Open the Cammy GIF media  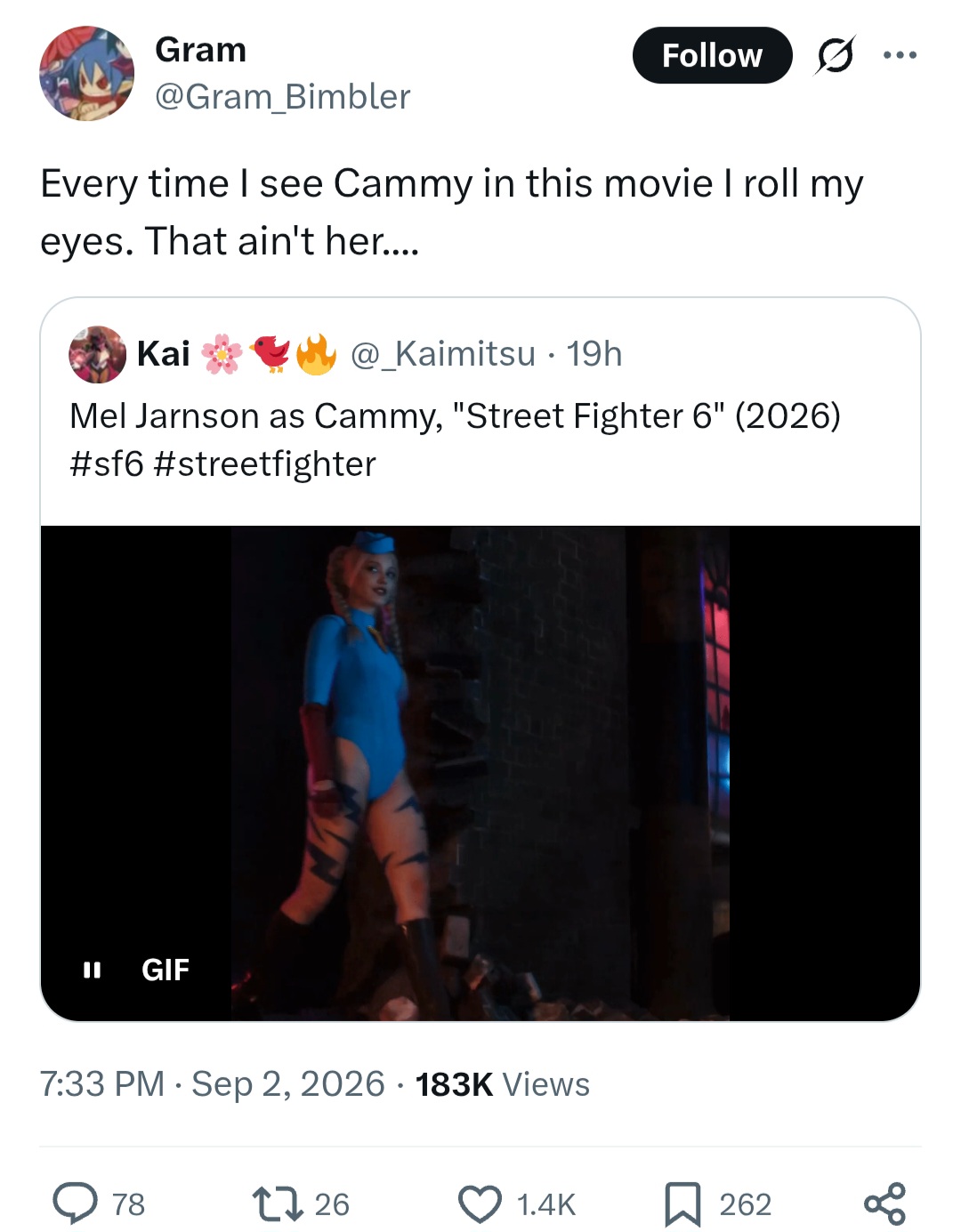coord(480,773)
